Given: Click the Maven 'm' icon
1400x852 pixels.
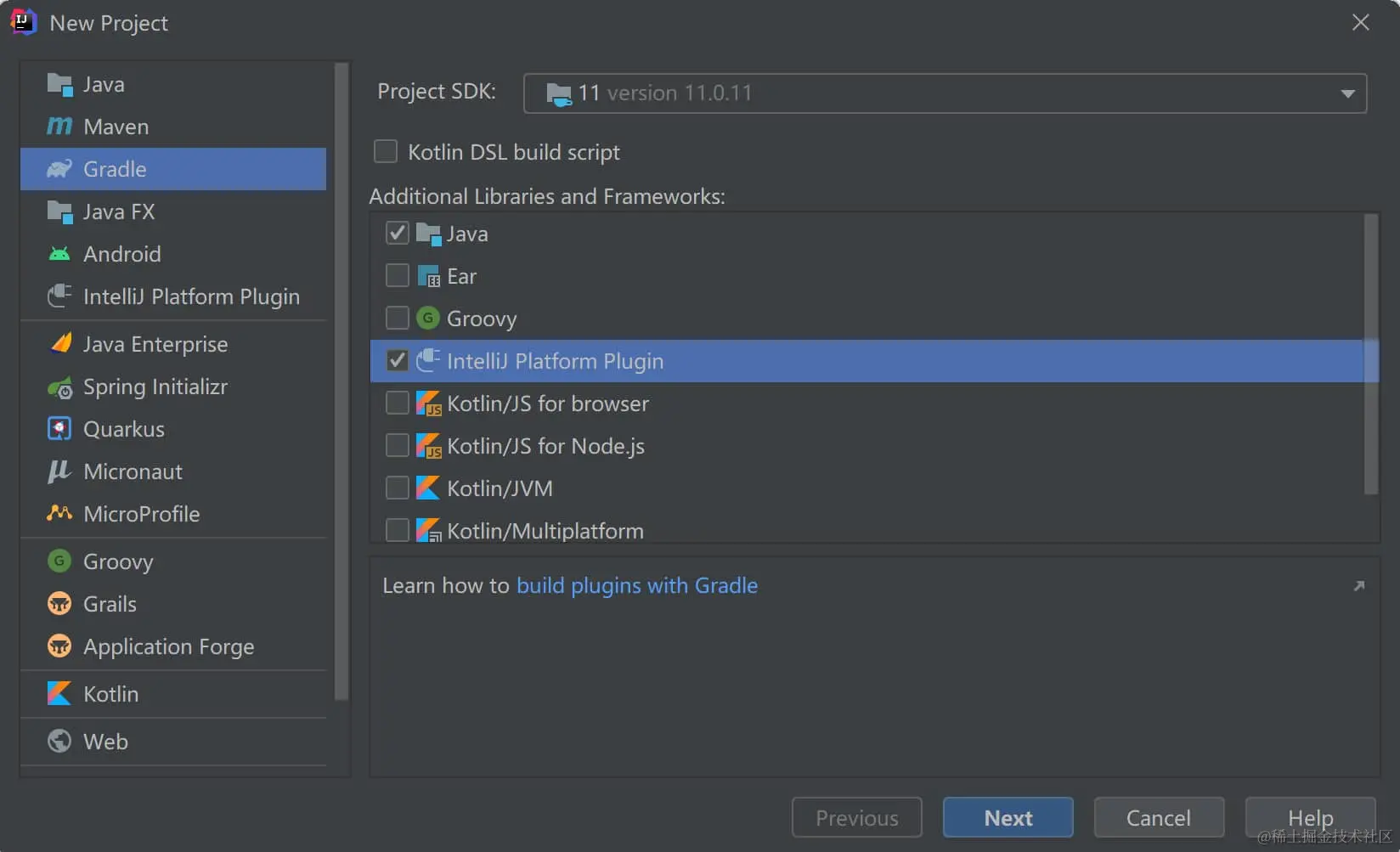Looking at the screenshot, I should pyautogui.click(x=59, y=127).
